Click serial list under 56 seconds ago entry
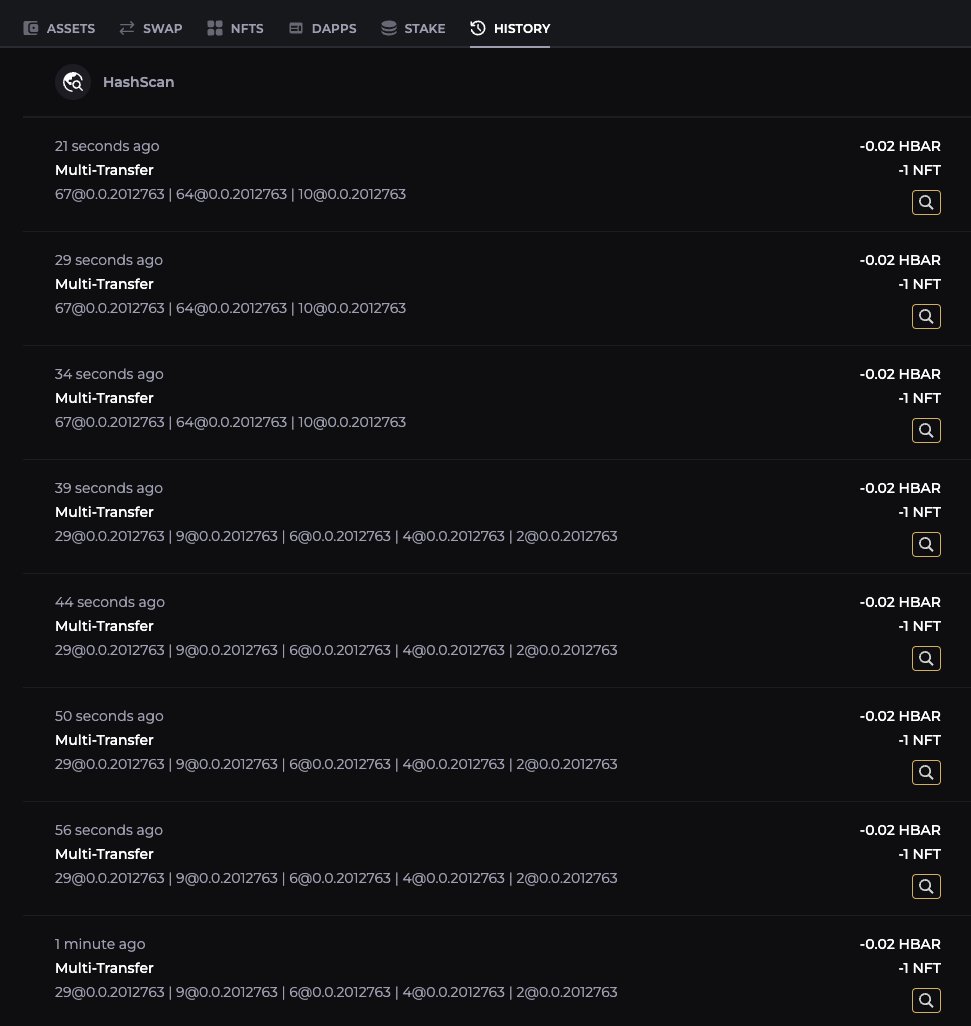Viewport: 971px width, 1026px height. [336, 878]
